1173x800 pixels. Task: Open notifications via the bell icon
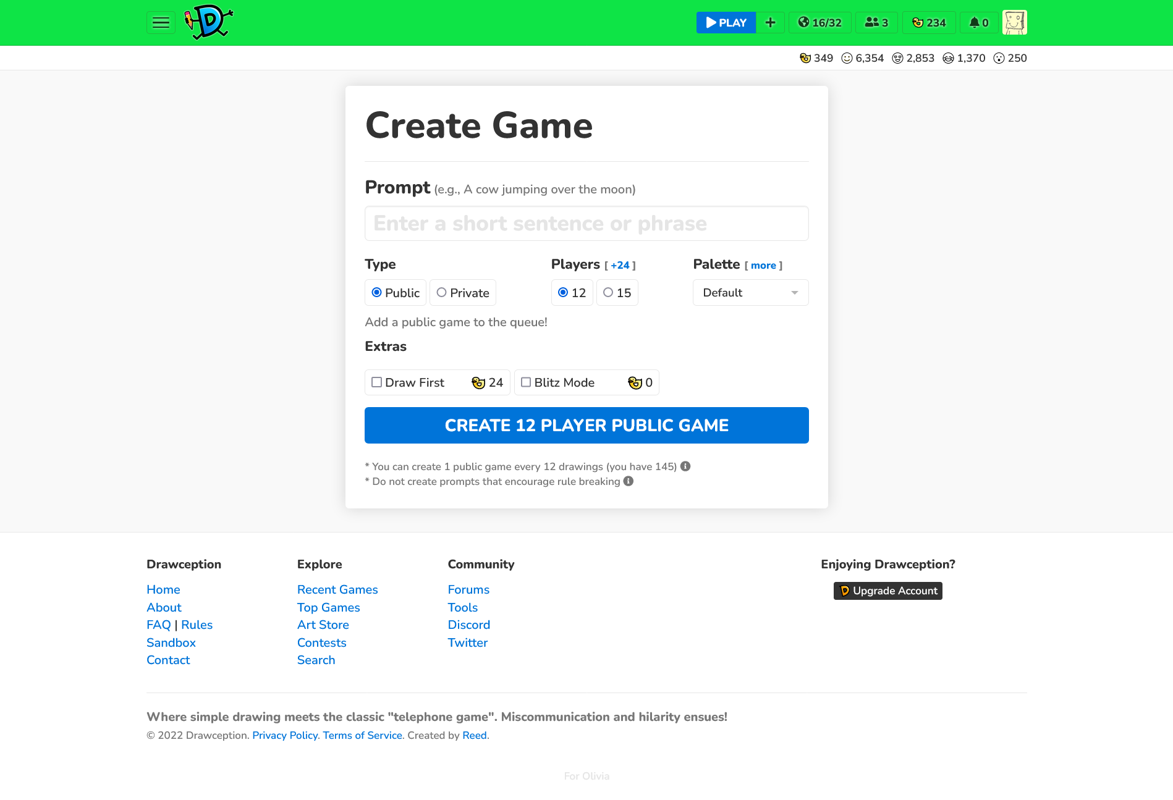tap(977, 22)
